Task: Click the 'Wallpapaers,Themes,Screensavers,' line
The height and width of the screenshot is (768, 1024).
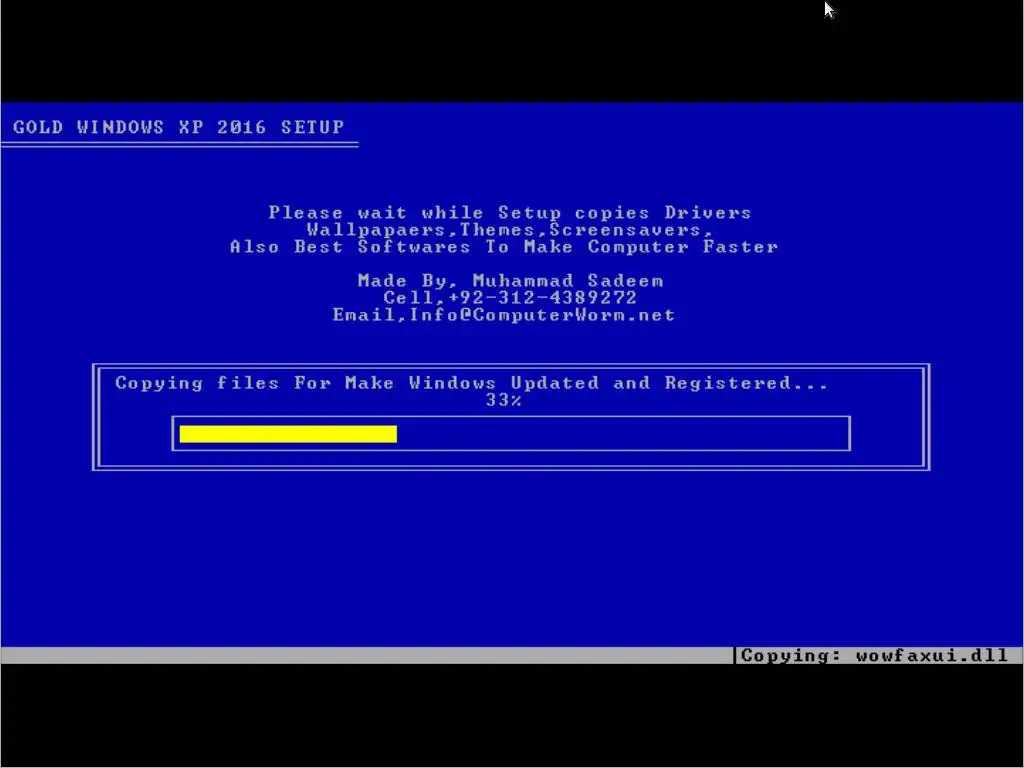Action: pyautogui.click(x=510, y=230)
